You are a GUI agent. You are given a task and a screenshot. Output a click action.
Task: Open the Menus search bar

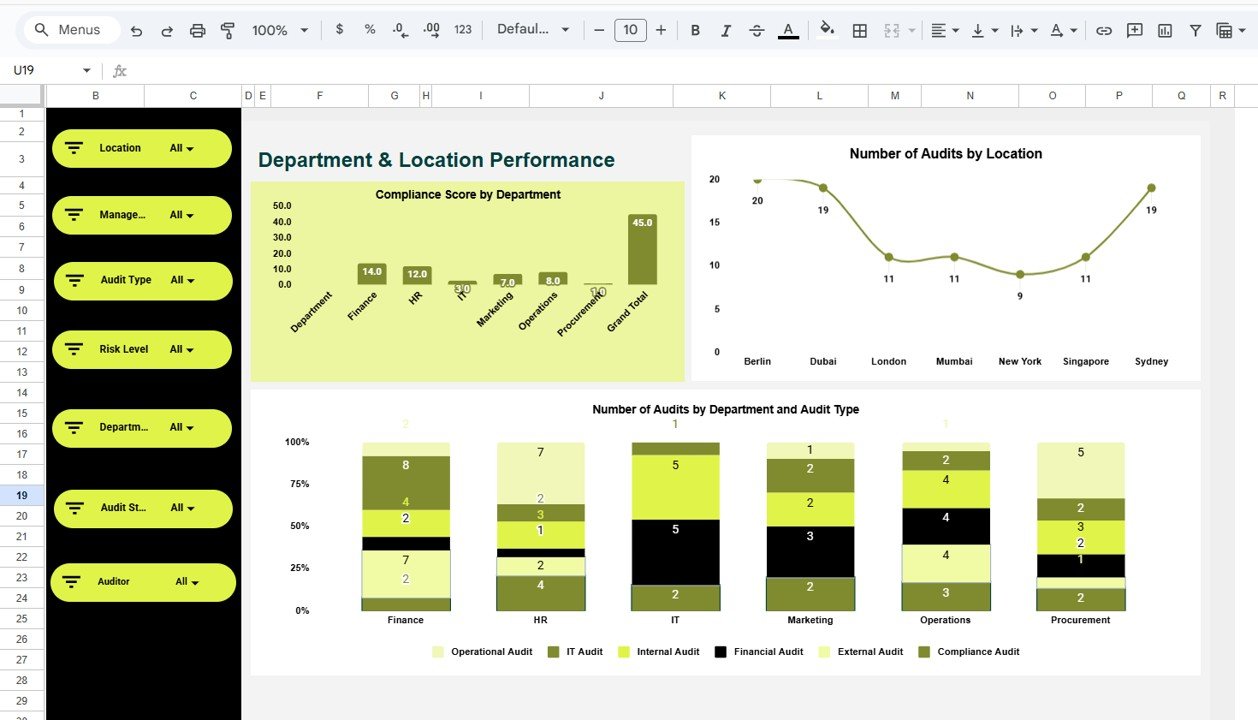point(69,29)
